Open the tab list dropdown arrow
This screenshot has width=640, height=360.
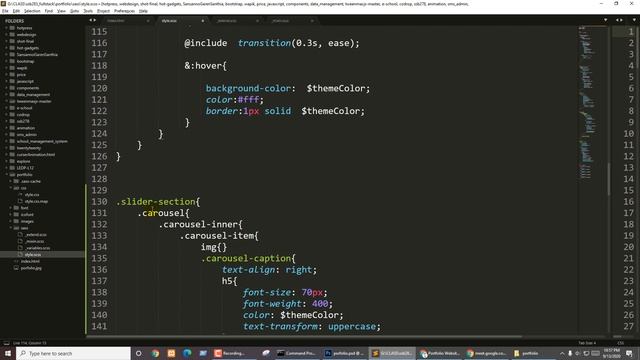point(605,20)
